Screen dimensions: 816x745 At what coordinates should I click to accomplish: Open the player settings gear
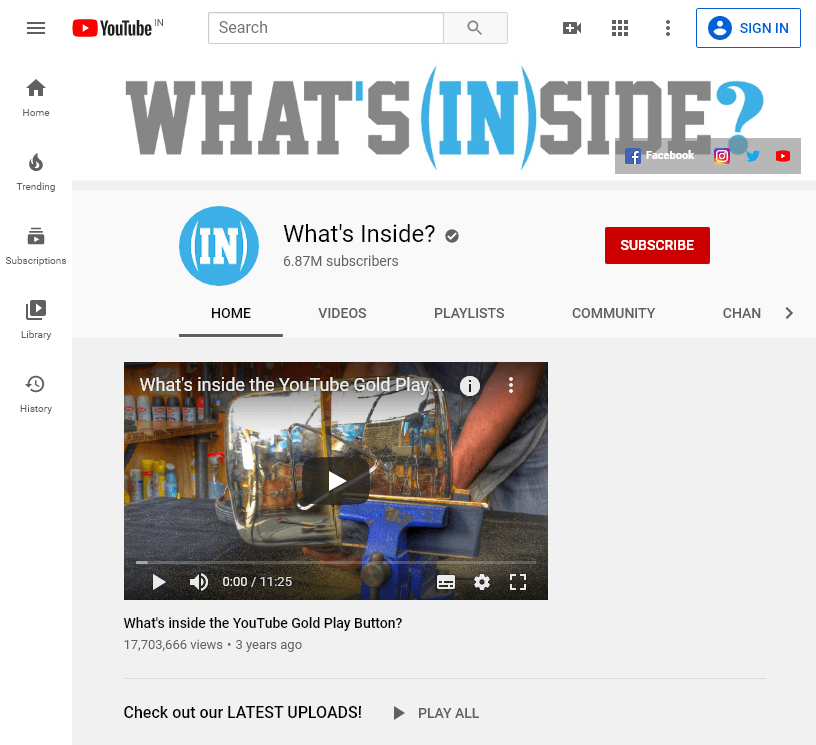click(482, 582)
